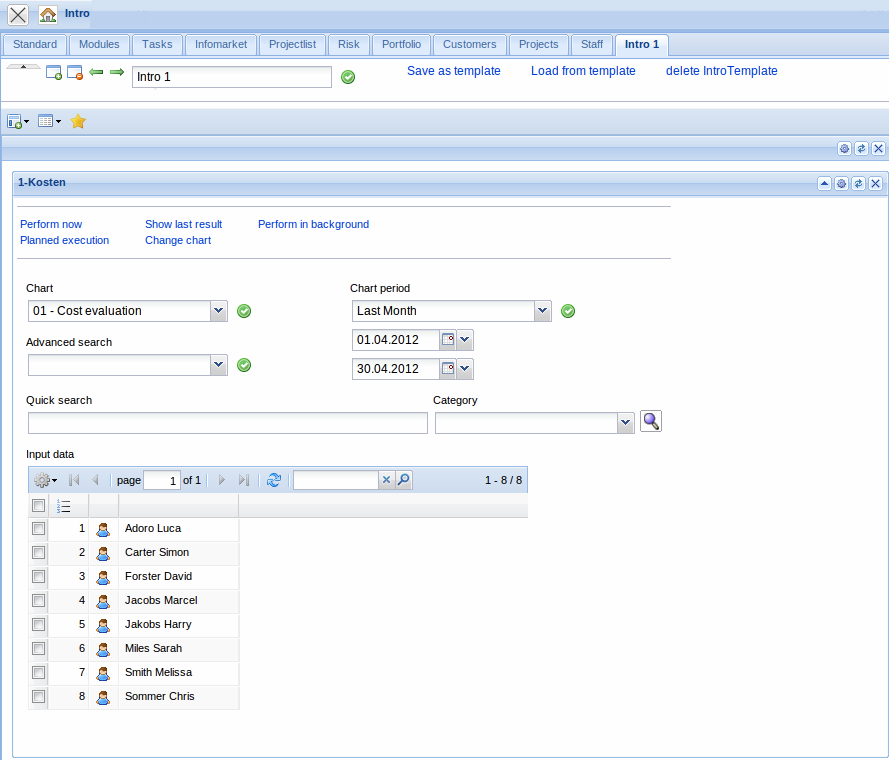Open calendar picker for 01.04.2012 date
The image size is (889, 760).
pyautogui.click(x=448, y=340)
